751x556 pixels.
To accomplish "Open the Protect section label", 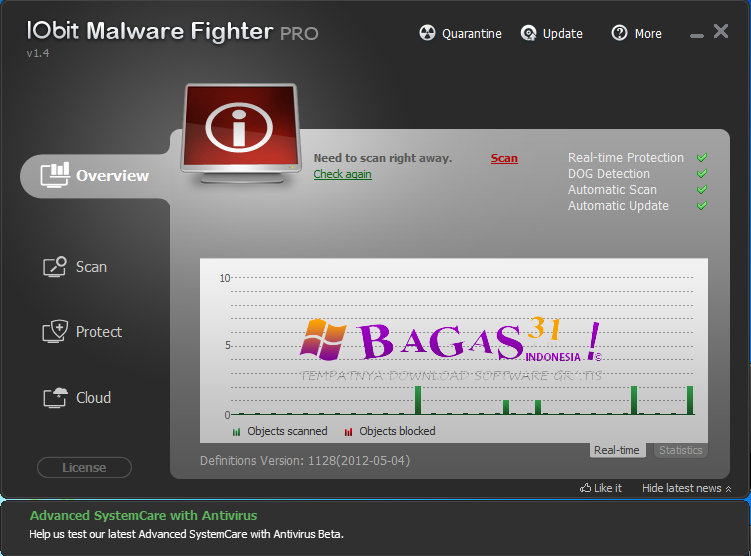I will [99, 332].
